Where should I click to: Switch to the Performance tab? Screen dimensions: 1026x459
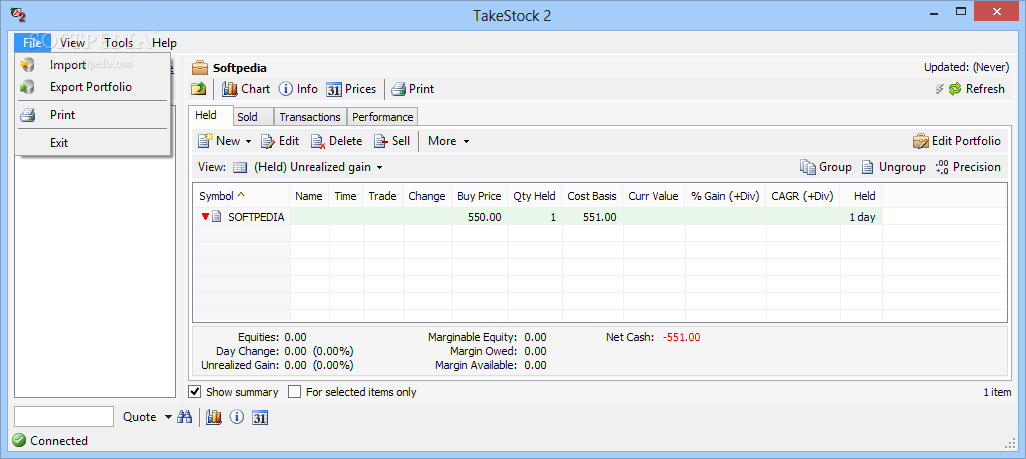383,117
